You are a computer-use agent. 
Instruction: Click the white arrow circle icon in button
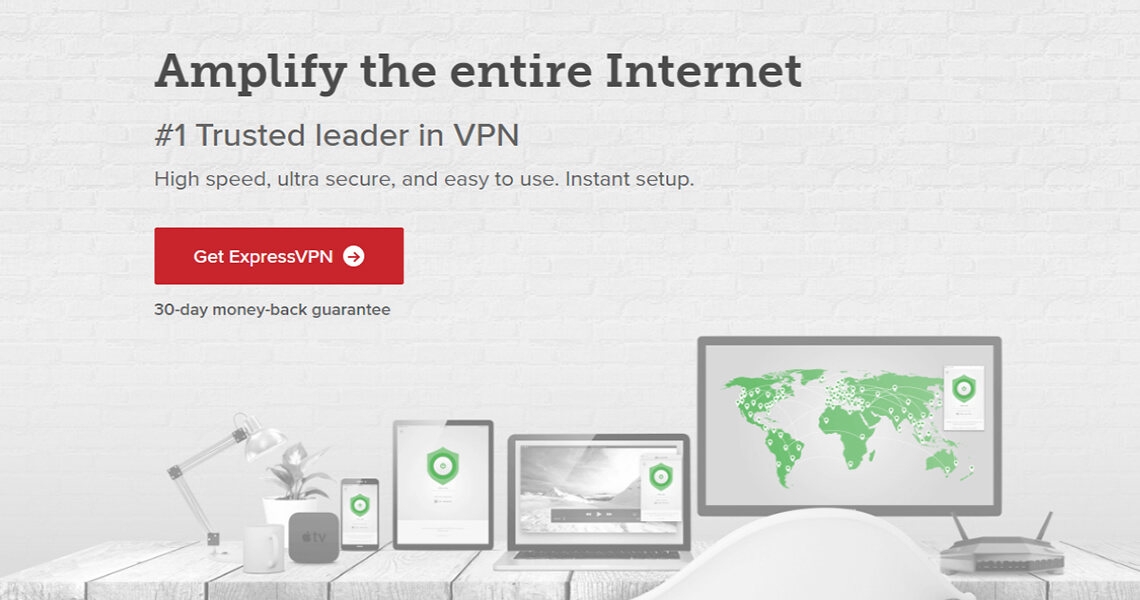pos(354,256)
